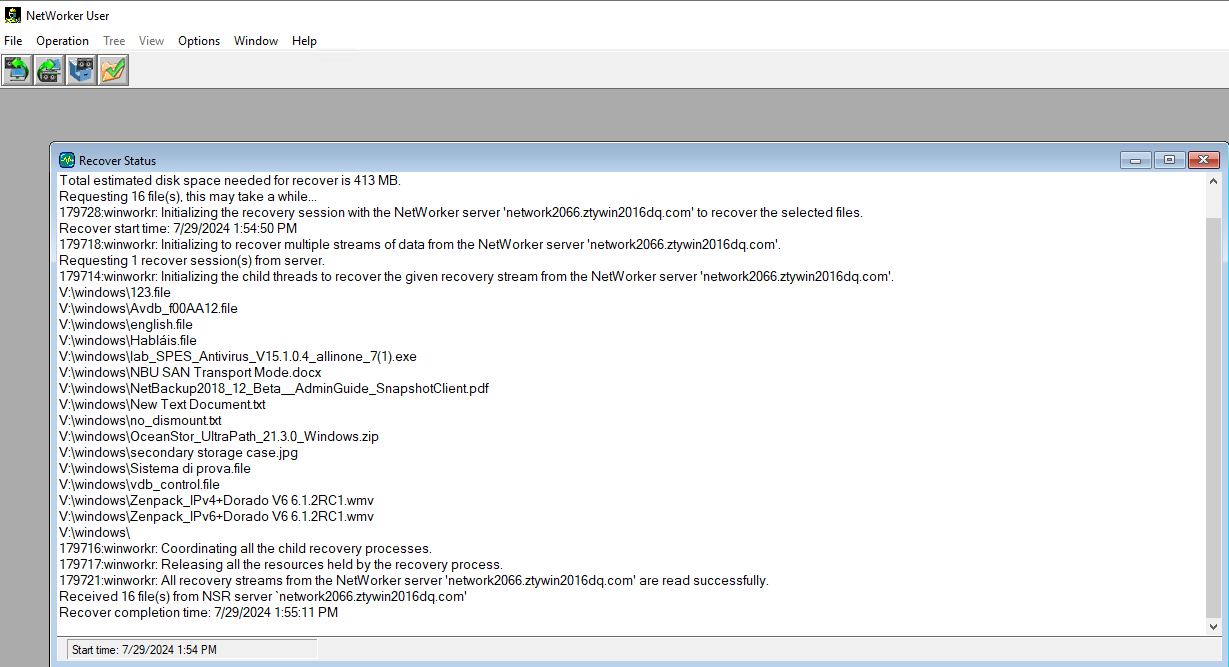Viewport: 1229px width, 667px height.
Task: Click the 'Sistema di prova.file' line
Action: 155,469
